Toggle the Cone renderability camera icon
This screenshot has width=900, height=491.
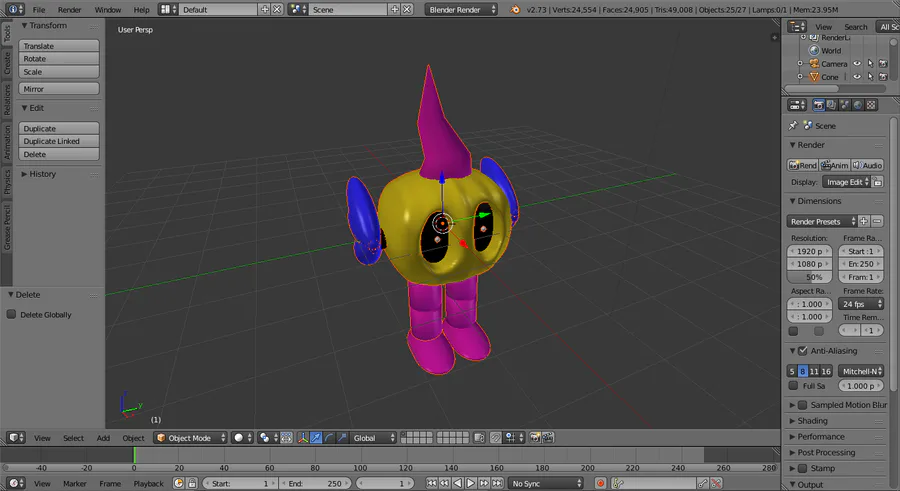(883, 76)
